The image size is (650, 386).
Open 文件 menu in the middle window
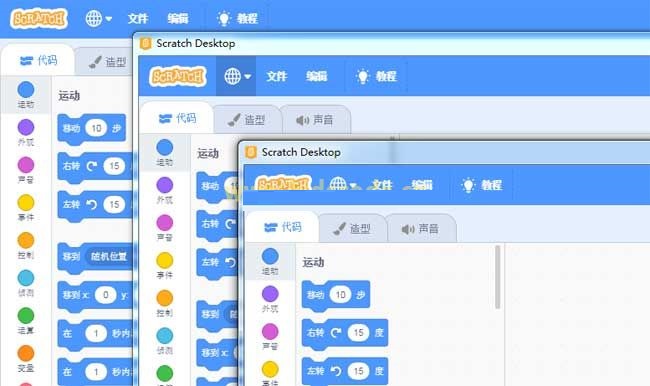pyautogui.click(x=276, y=76)
